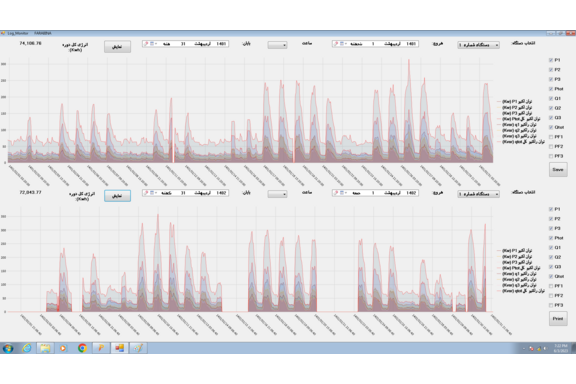Switch to the yellow P application in taskbar

coord(101,348)
